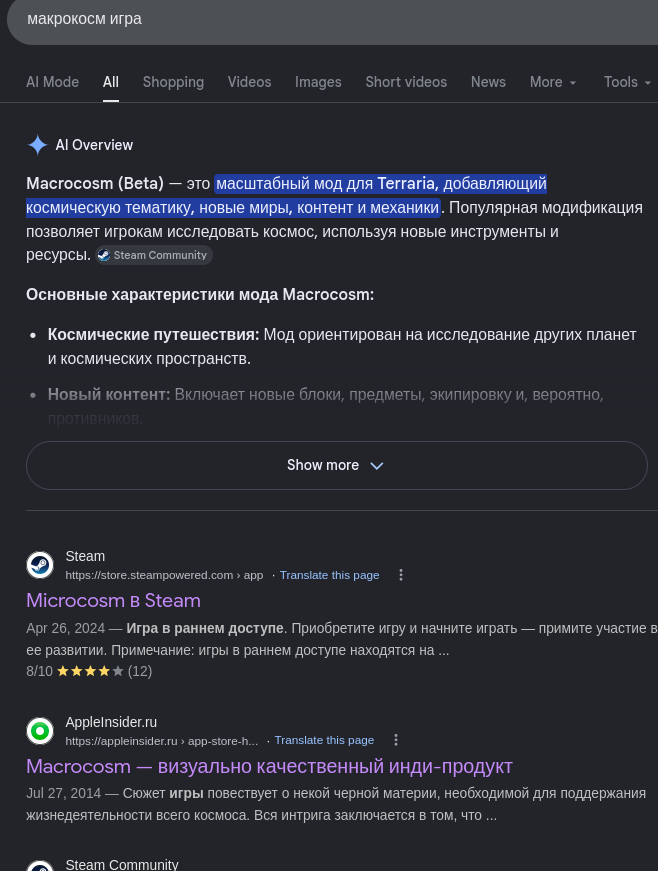Go to the Shopping tab
The image size is (658, 871).
[x=173, y=82]
